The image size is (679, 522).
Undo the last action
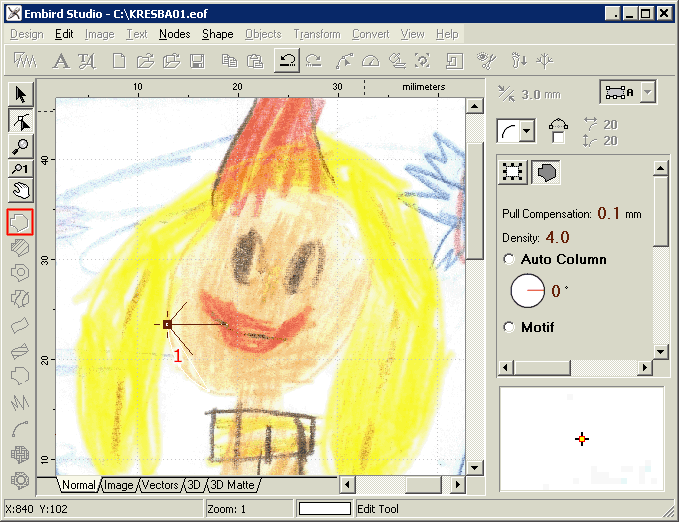click(x=287, y=60)
